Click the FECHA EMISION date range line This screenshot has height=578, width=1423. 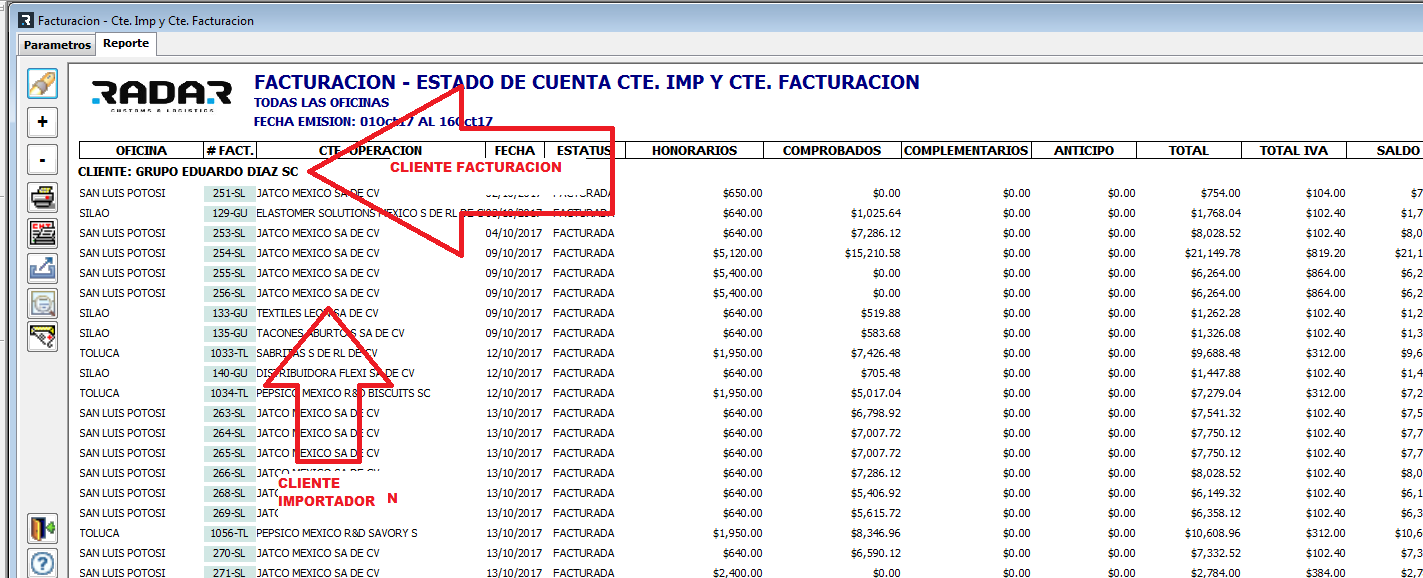[x=373, y=122]
